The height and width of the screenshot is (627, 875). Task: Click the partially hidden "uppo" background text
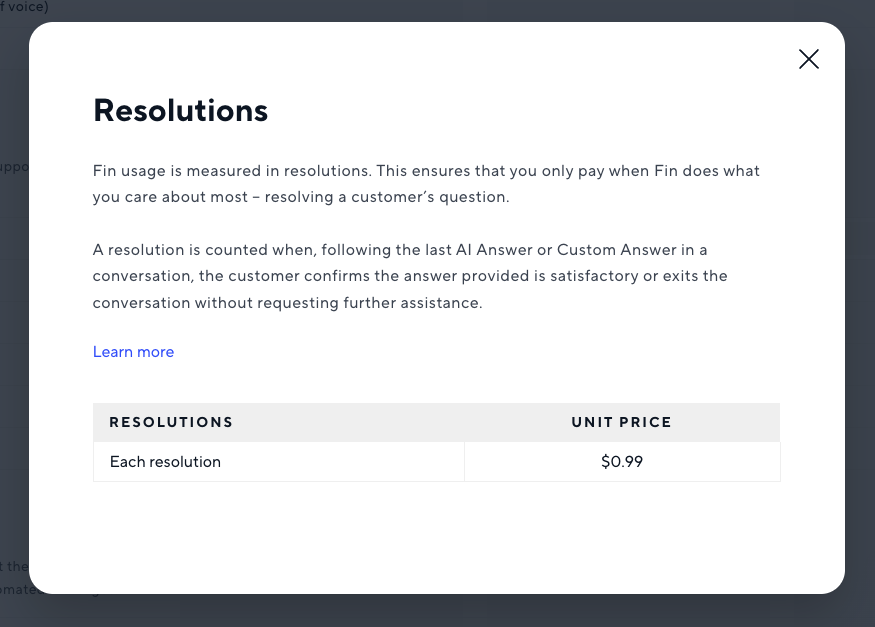click(14, 167)
